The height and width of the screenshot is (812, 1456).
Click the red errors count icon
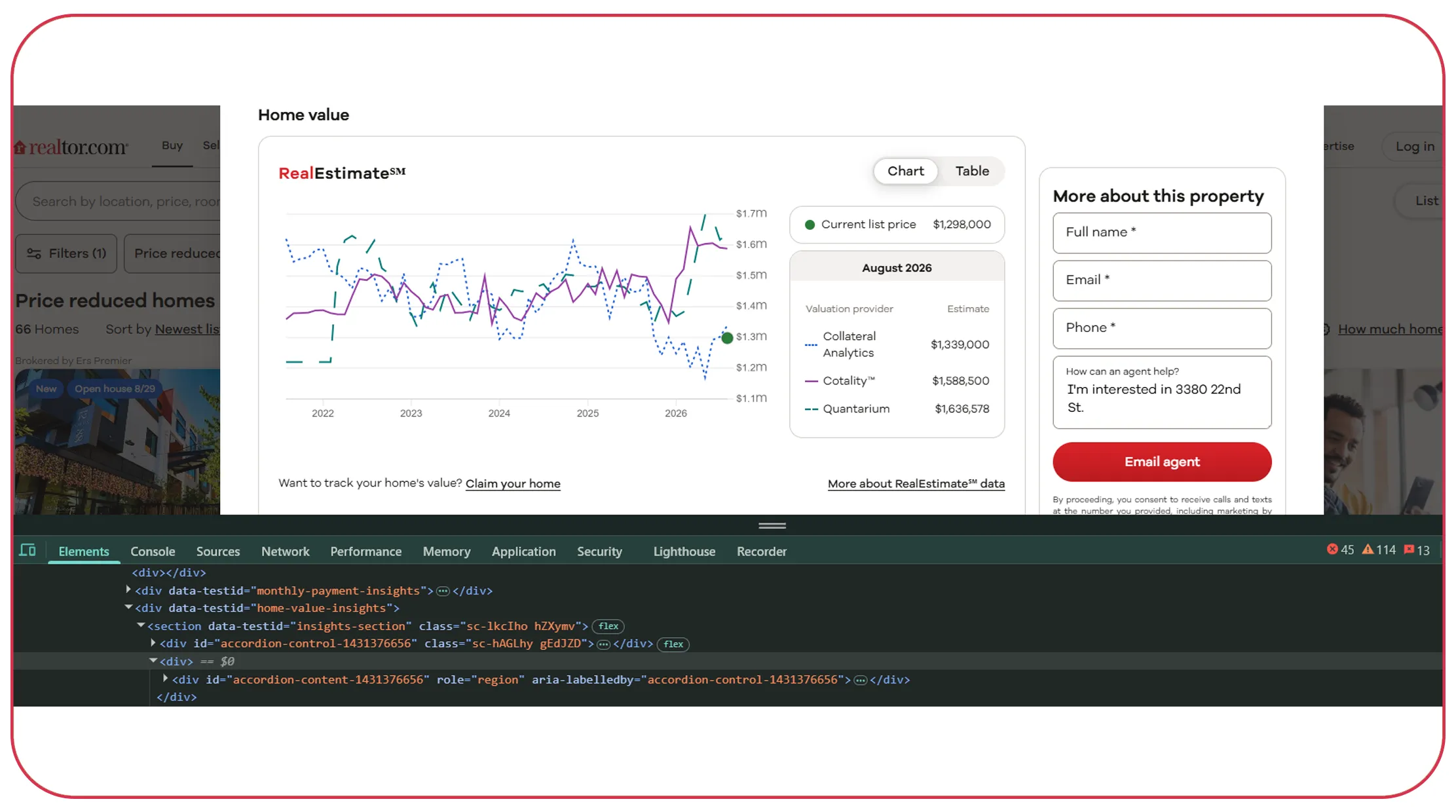[1332, 549]
